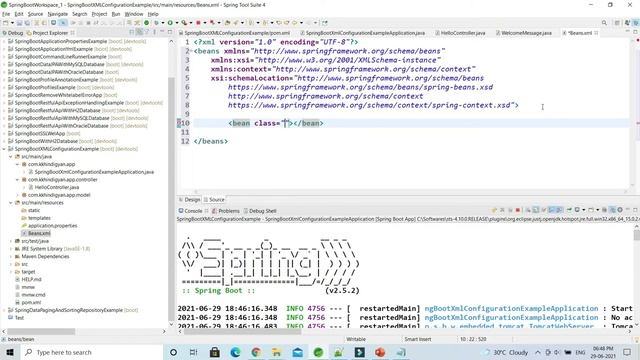This screenshot has height=360, width=640.
Task: Expand the Maven Dependencies node
Action: [11, 257]
